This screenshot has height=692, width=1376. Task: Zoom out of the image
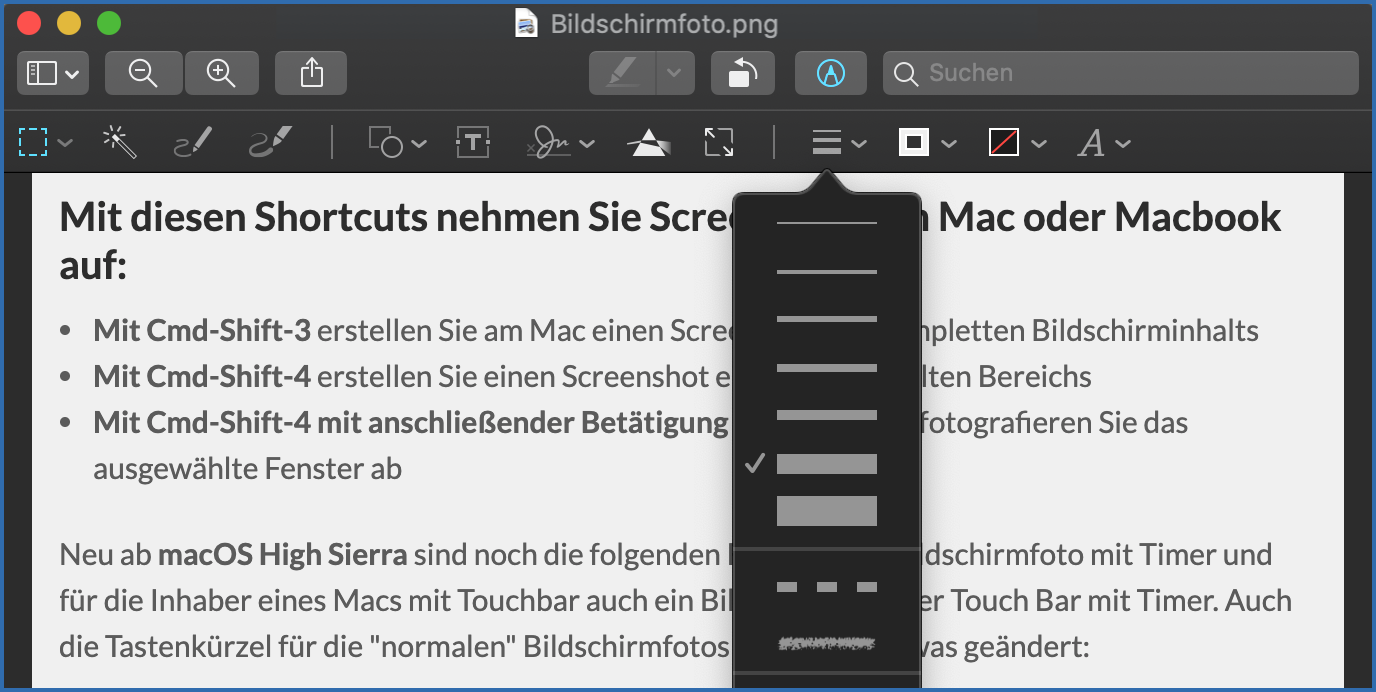tap(144, 73)
